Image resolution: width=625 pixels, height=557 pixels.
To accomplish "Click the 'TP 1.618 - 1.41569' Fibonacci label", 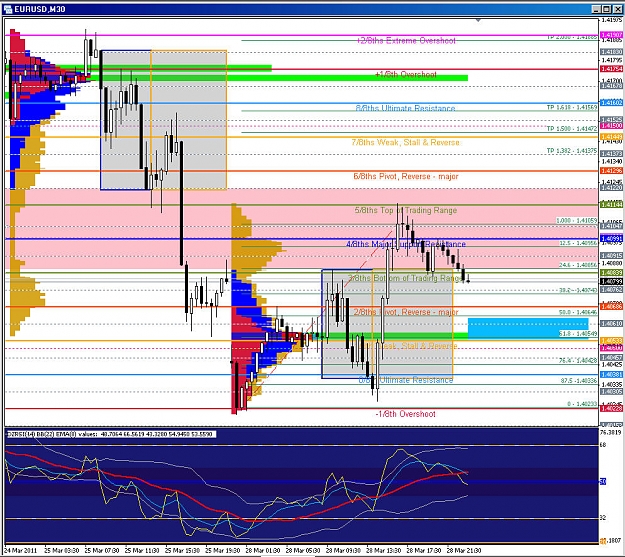I will tap(572, 108).
